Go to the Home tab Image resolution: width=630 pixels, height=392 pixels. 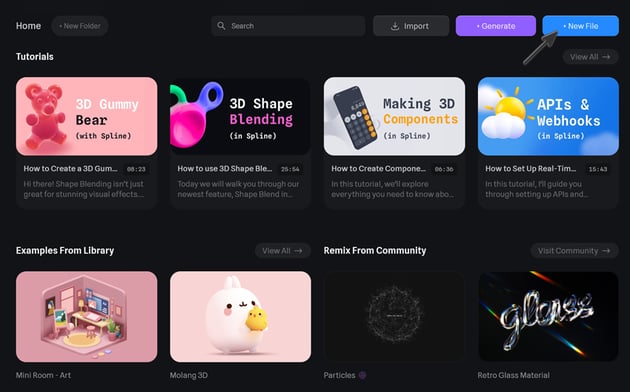click(x=29, y=26)
